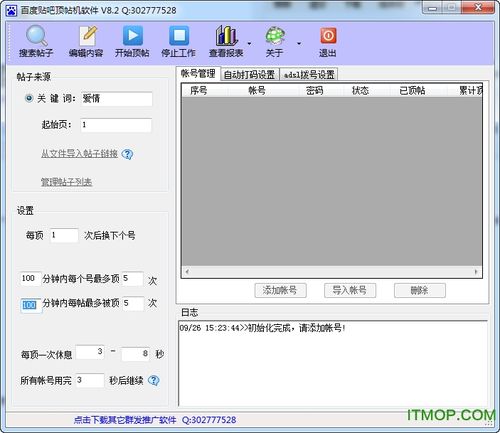The width and height of the screenshot is (500, 433).
Task: Click the count field after 分钟内每个号最多顶
Action: tap(133, 278)
